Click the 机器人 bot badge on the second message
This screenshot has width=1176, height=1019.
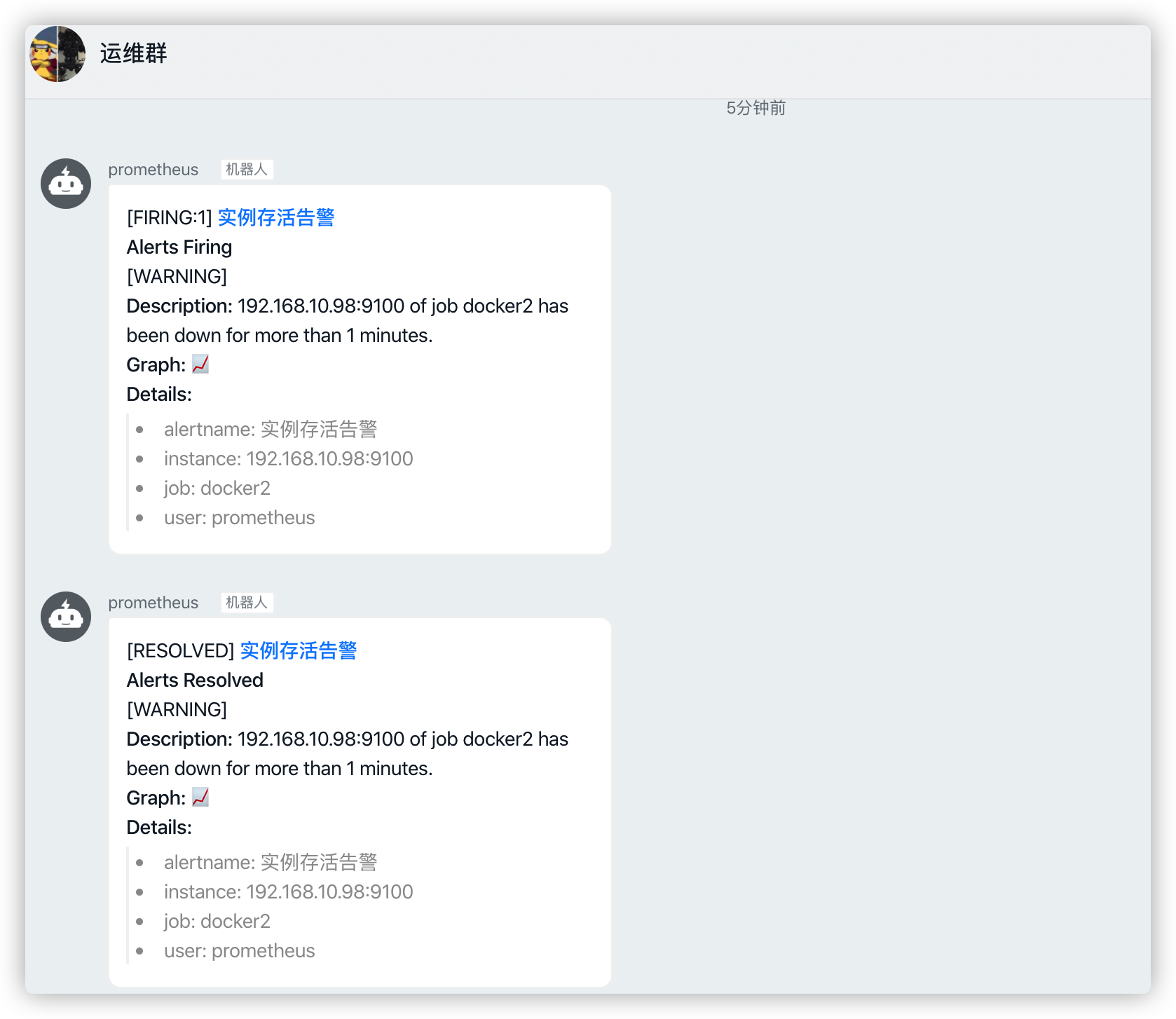coord(247,602)
